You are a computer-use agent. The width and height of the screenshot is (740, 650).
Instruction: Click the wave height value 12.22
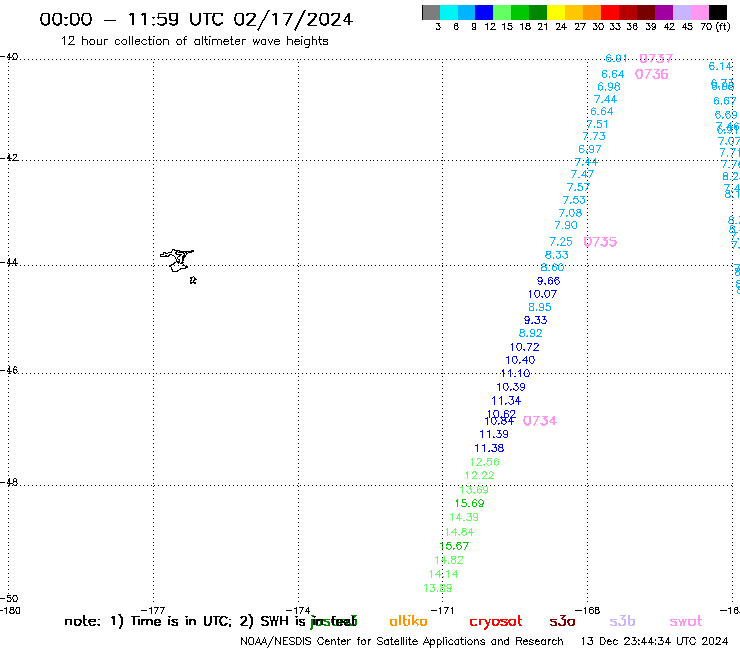point(479,475)
